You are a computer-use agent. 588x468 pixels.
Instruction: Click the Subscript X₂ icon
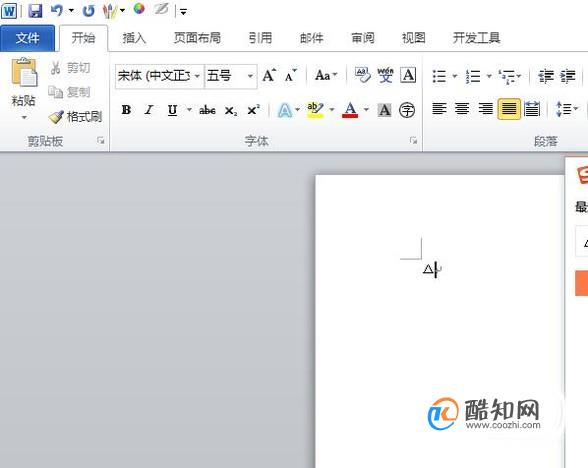pos(231,111)
